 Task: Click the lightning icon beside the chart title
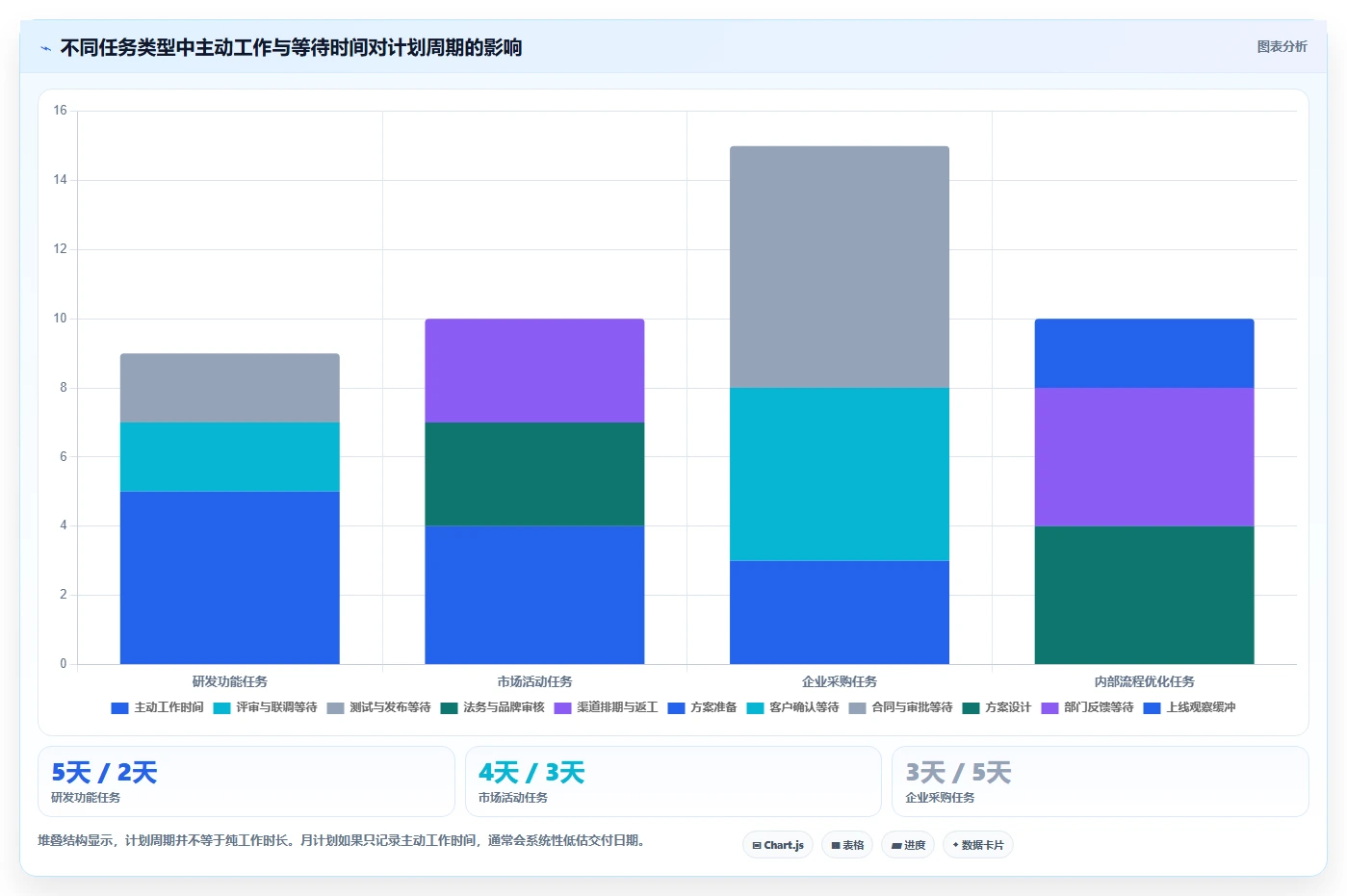45,47
